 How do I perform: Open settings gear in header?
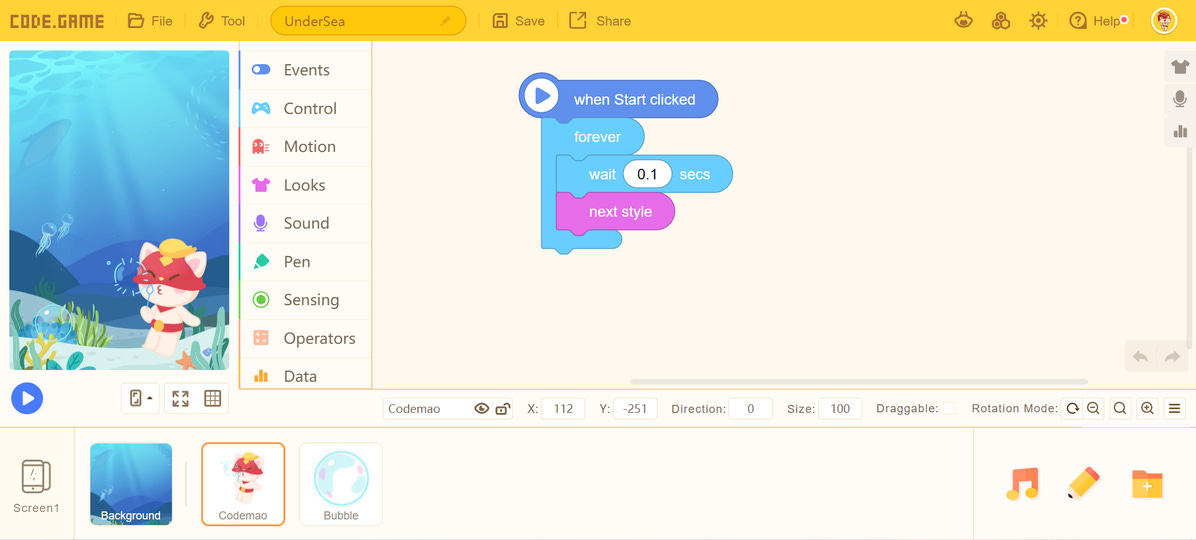(1038, 21)
